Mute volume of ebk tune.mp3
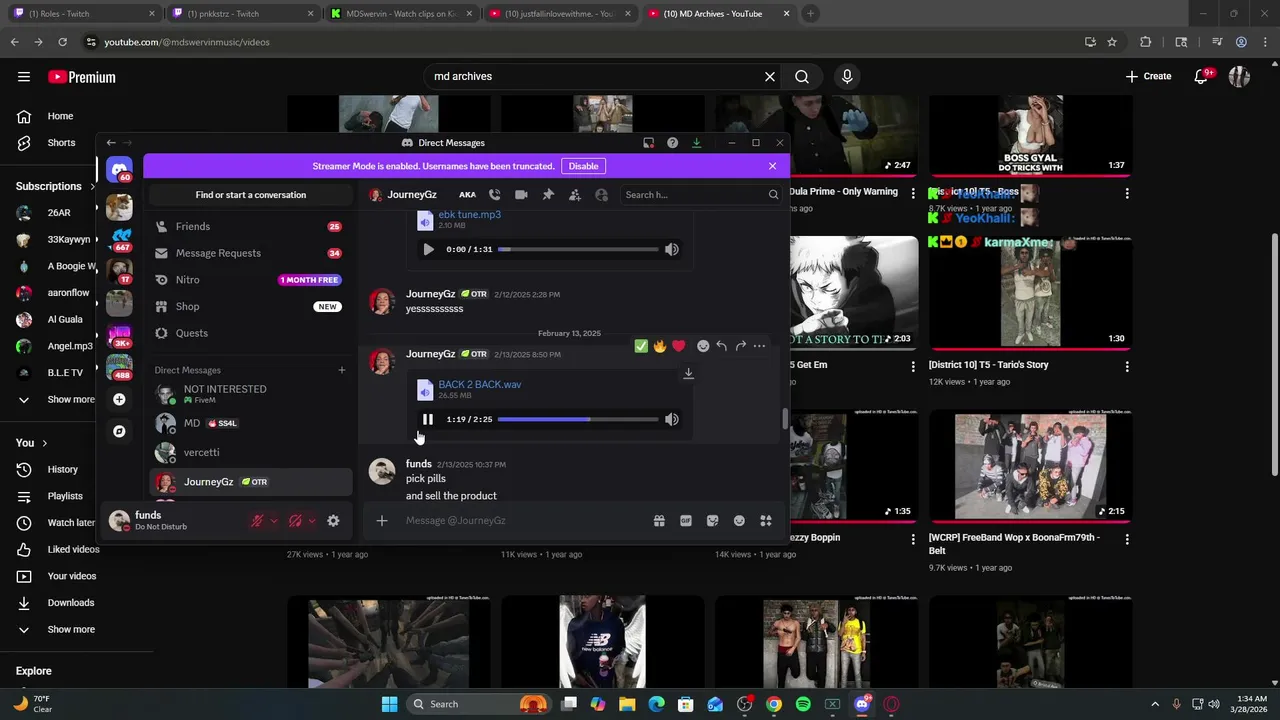Screen dimensions: 1280x720 click(x=672, y=249)
